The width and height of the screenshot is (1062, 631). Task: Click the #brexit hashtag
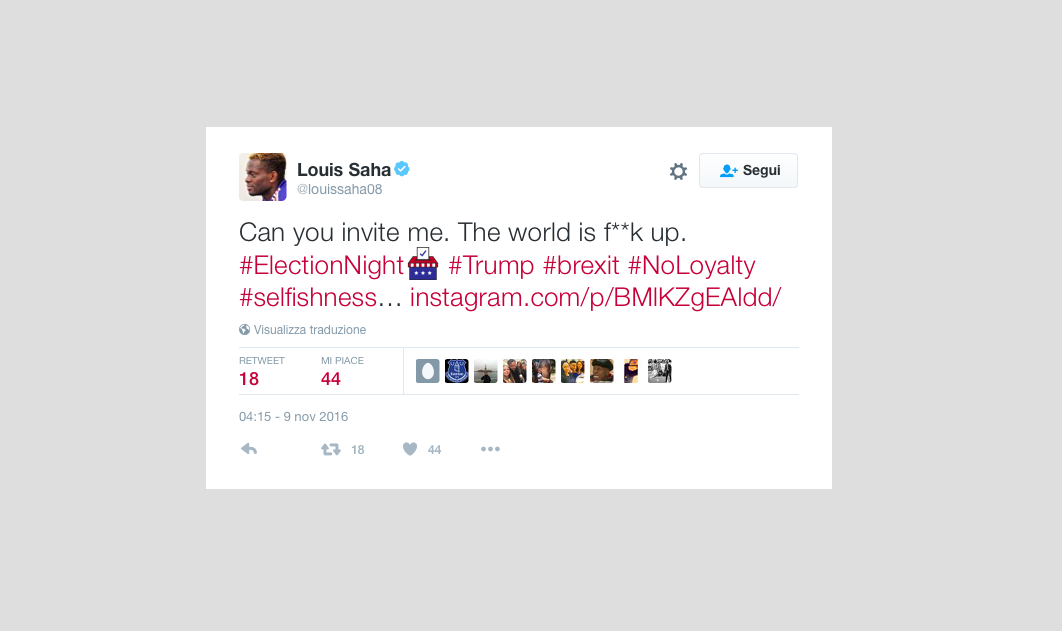click(580, 266)
